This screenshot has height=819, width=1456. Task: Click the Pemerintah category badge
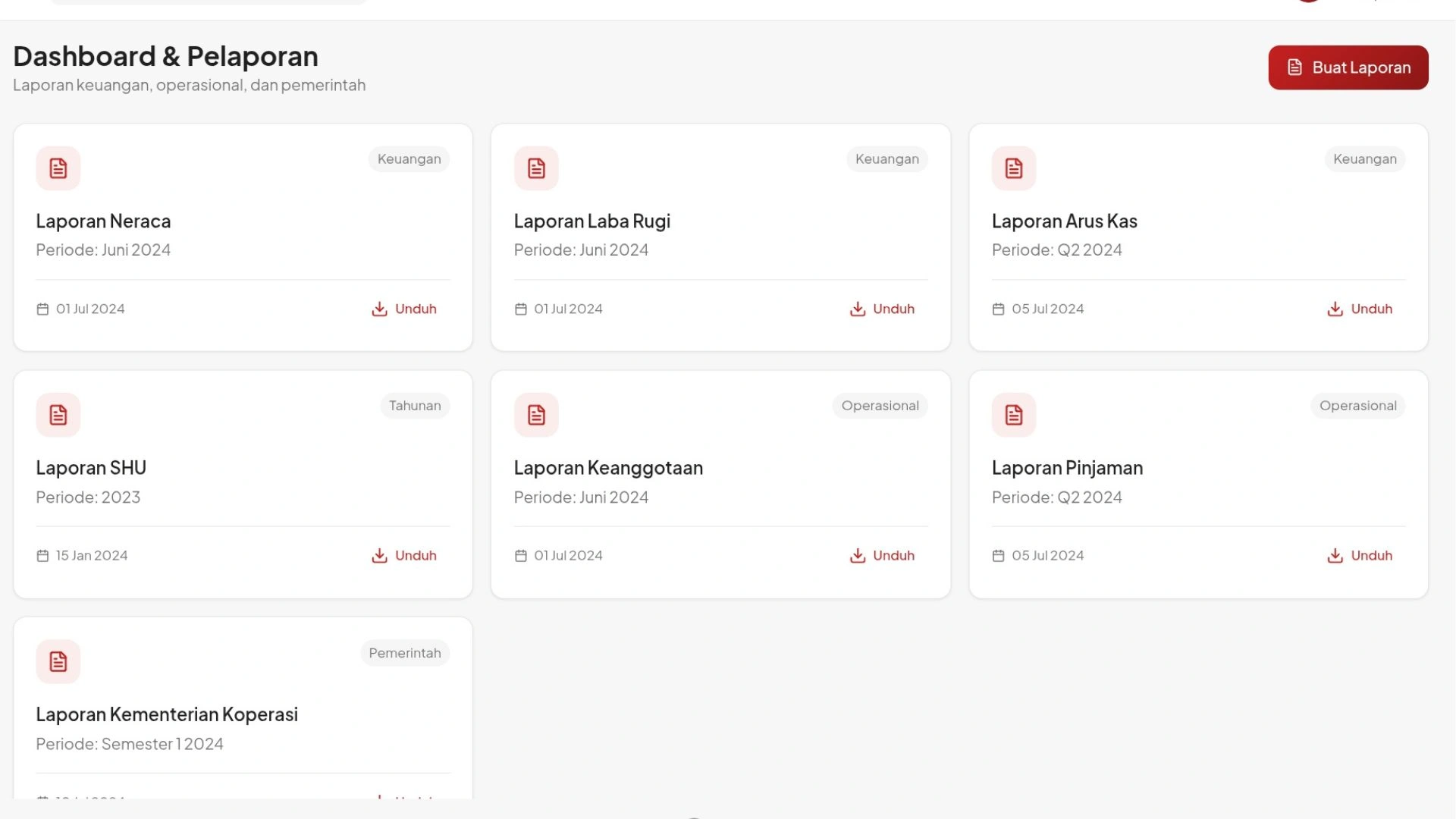[x=405, y=653]
